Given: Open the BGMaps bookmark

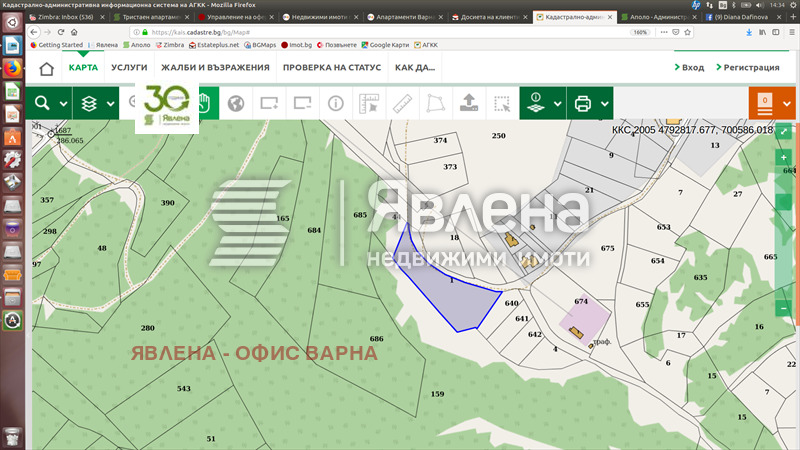Looking at the screenshot, I should coord(260,45).
